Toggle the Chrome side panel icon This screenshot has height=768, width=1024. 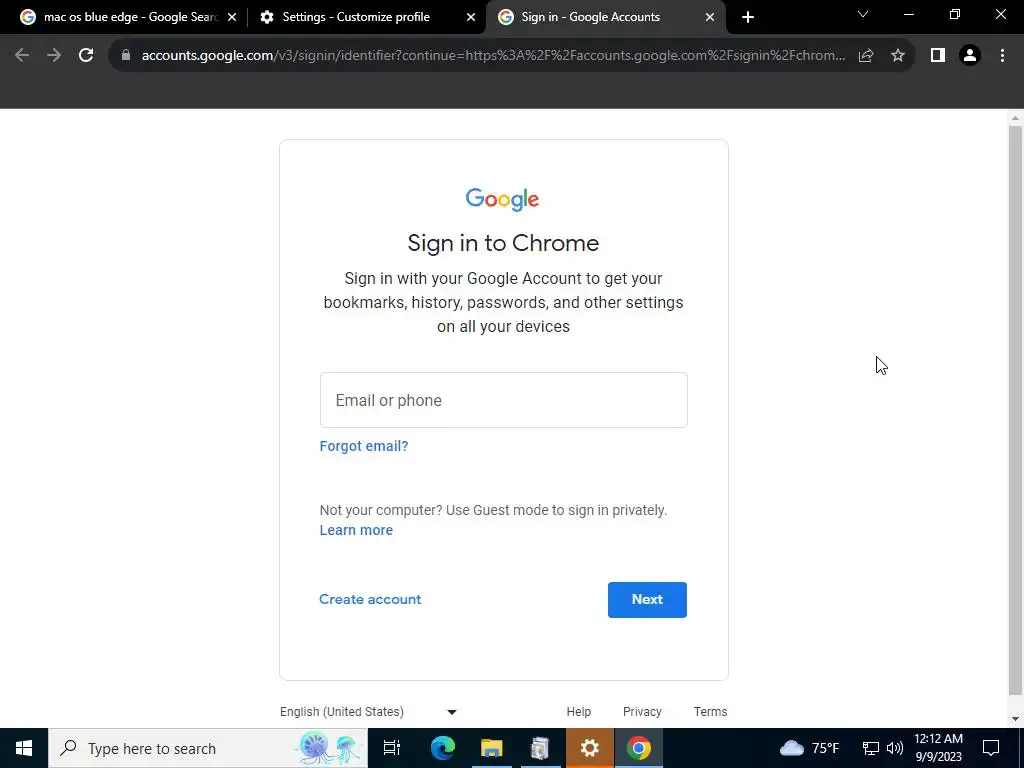coord(938,56)
